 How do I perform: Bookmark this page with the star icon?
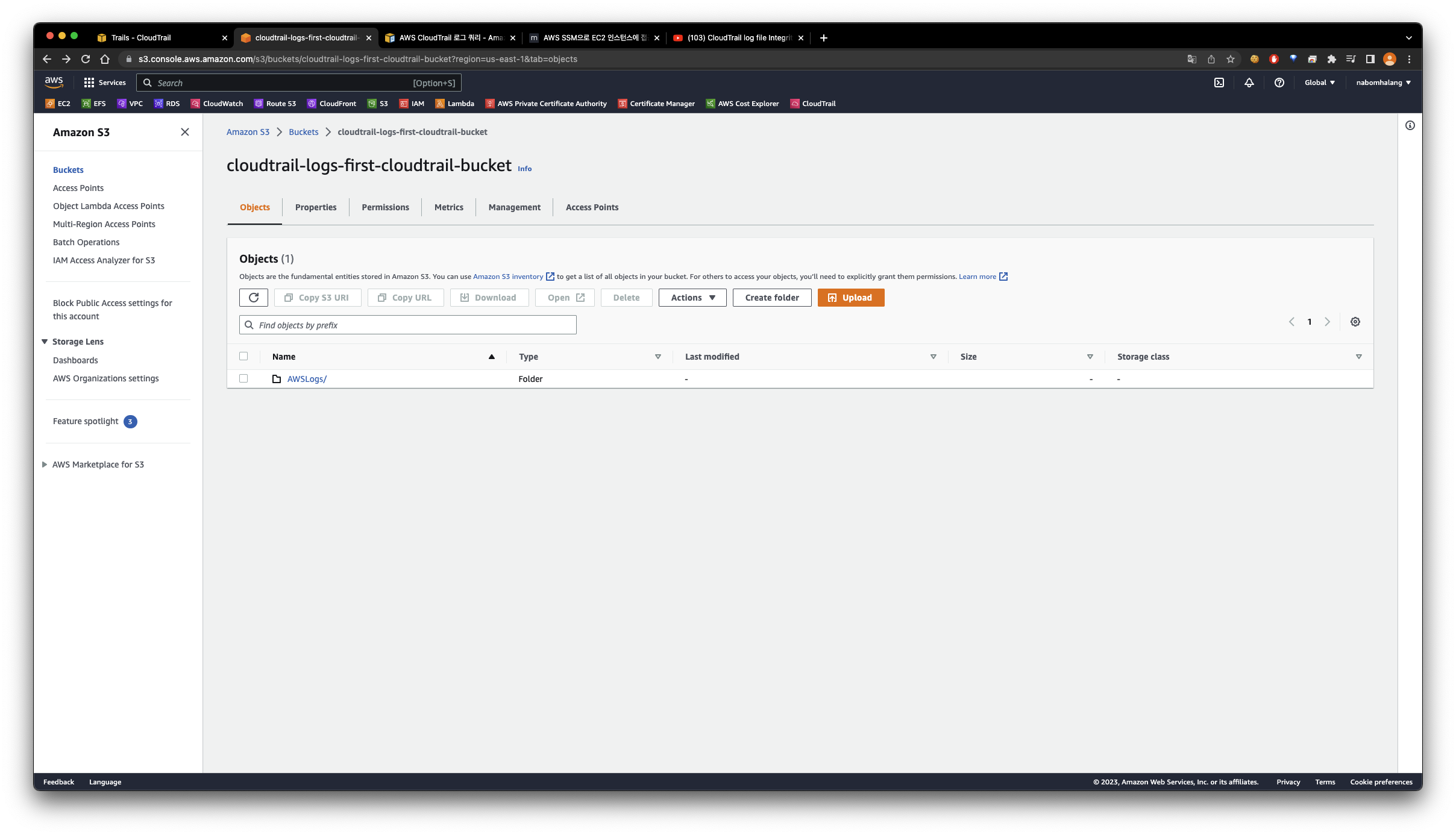(1231, 59)
